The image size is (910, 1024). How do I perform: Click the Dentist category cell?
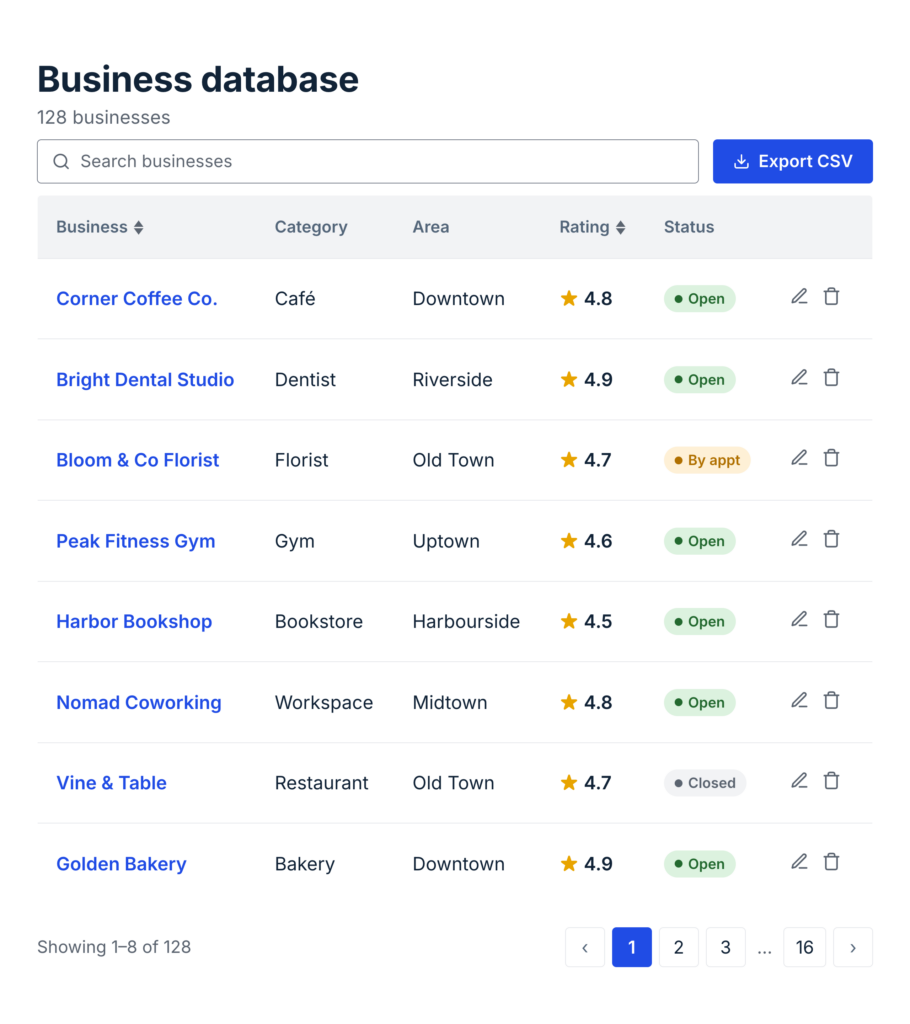pyautogui.click(x=305, y=379)
